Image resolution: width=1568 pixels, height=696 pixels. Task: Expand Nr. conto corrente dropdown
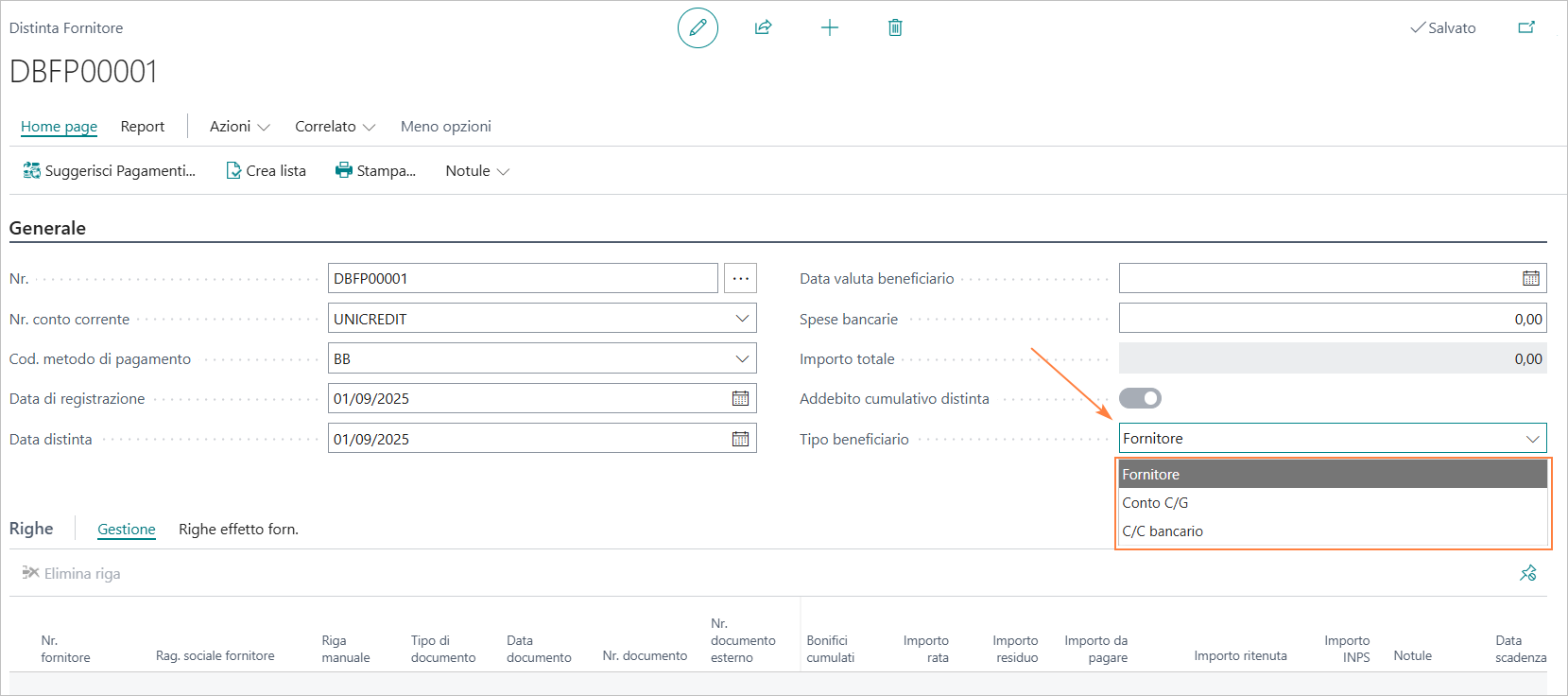pos(742,319)
